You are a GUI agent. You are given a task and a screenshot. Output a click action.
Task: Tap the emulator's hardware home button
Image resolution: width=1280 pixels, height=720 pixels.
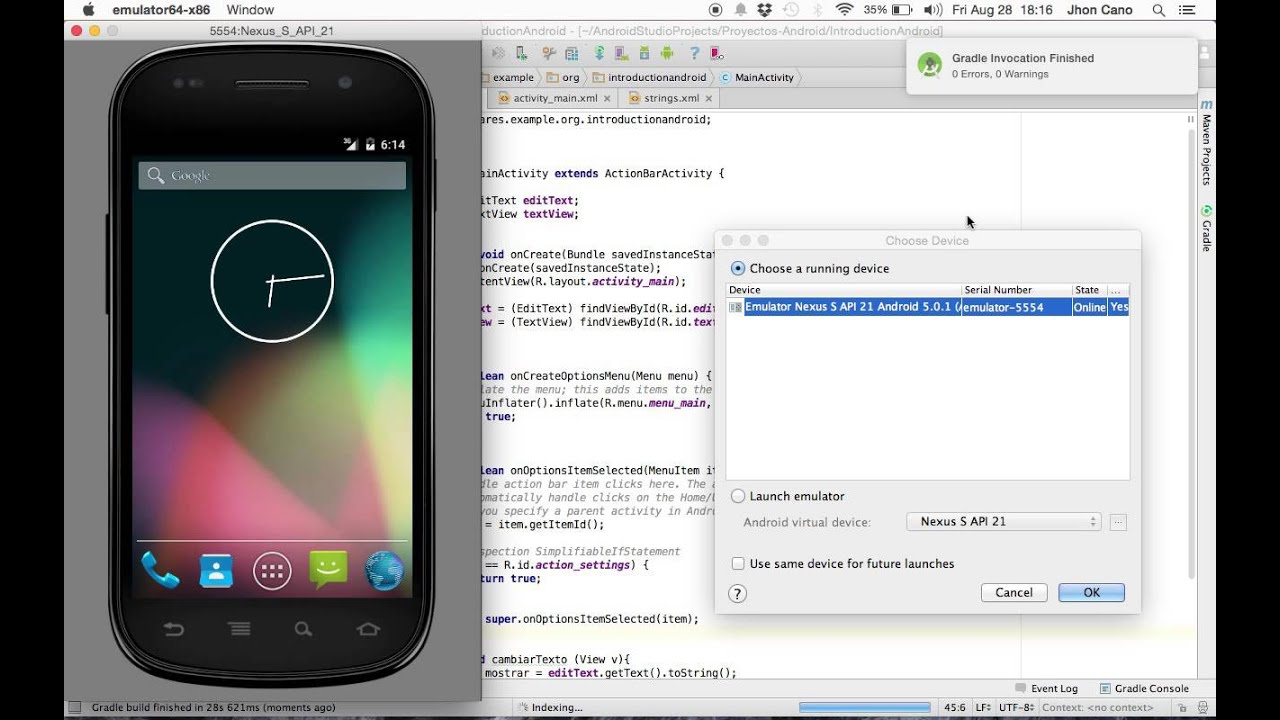[368, 629]
